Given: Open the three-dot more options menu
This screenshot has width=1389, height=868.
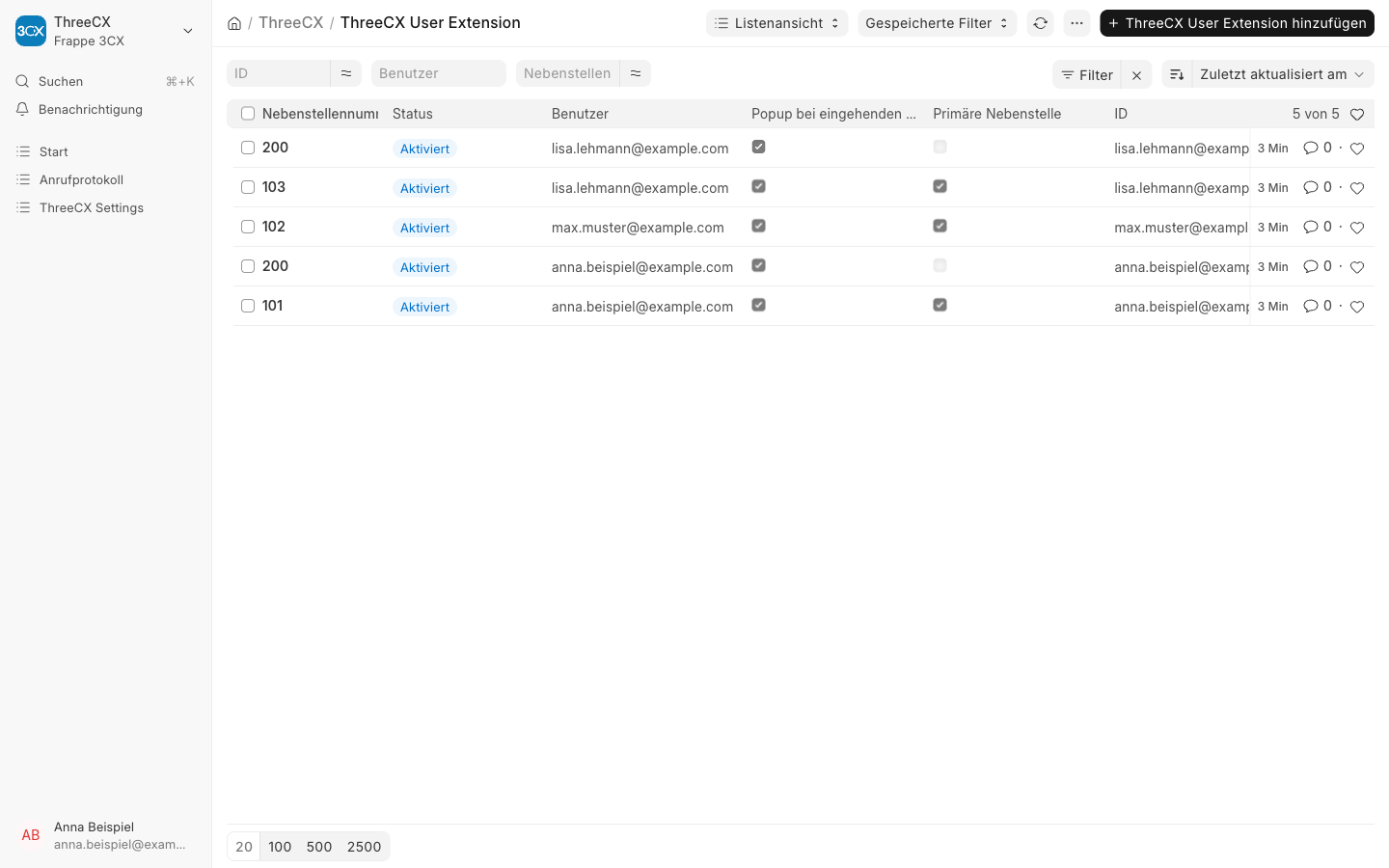Looking at the screenshot, I should [1076, 23].
